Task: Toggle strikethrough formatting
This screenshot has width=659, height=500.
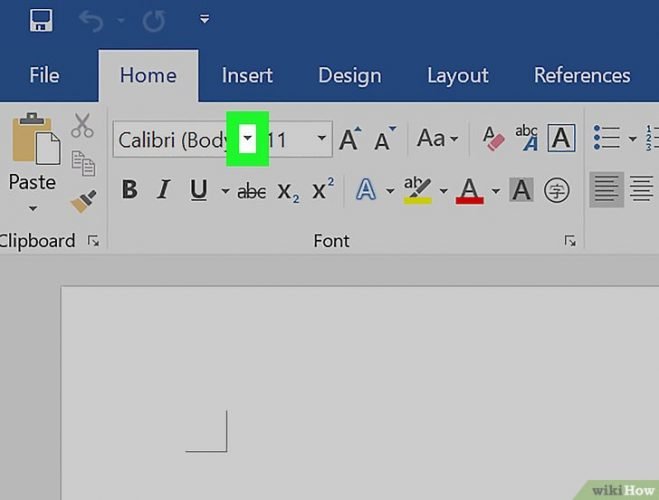Action: [x=251, y=190]
